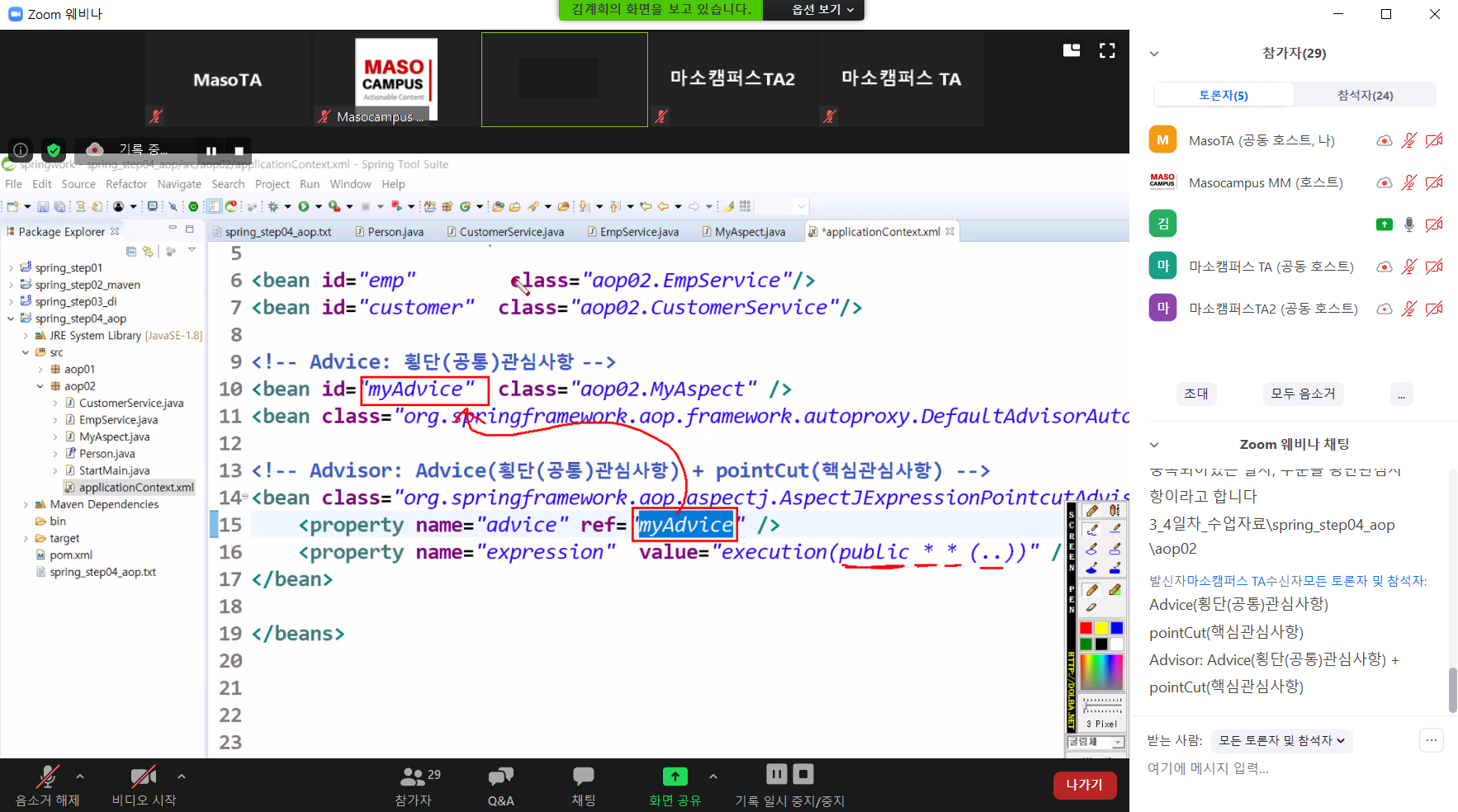Open the chat recipient dropdown

click(1281, 741)
